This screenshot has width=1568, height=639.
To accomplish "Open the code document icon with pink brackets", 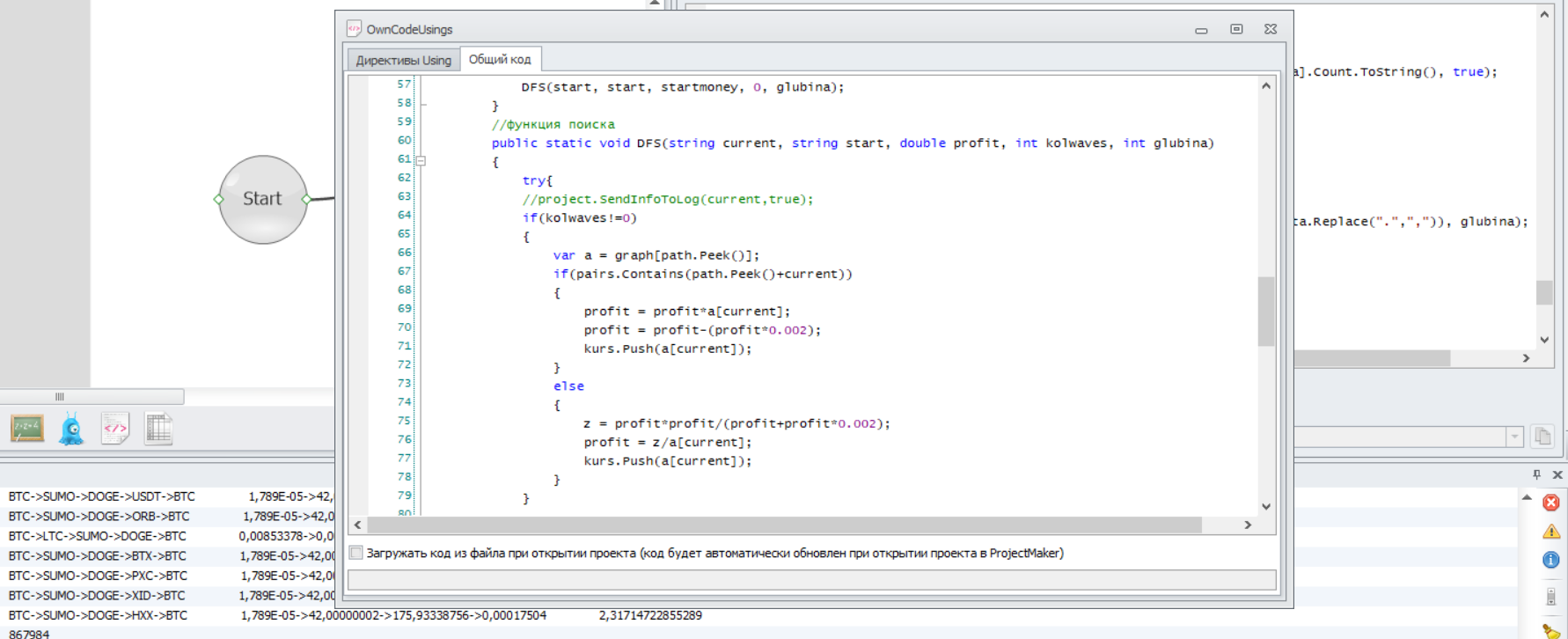I will 115,429.
